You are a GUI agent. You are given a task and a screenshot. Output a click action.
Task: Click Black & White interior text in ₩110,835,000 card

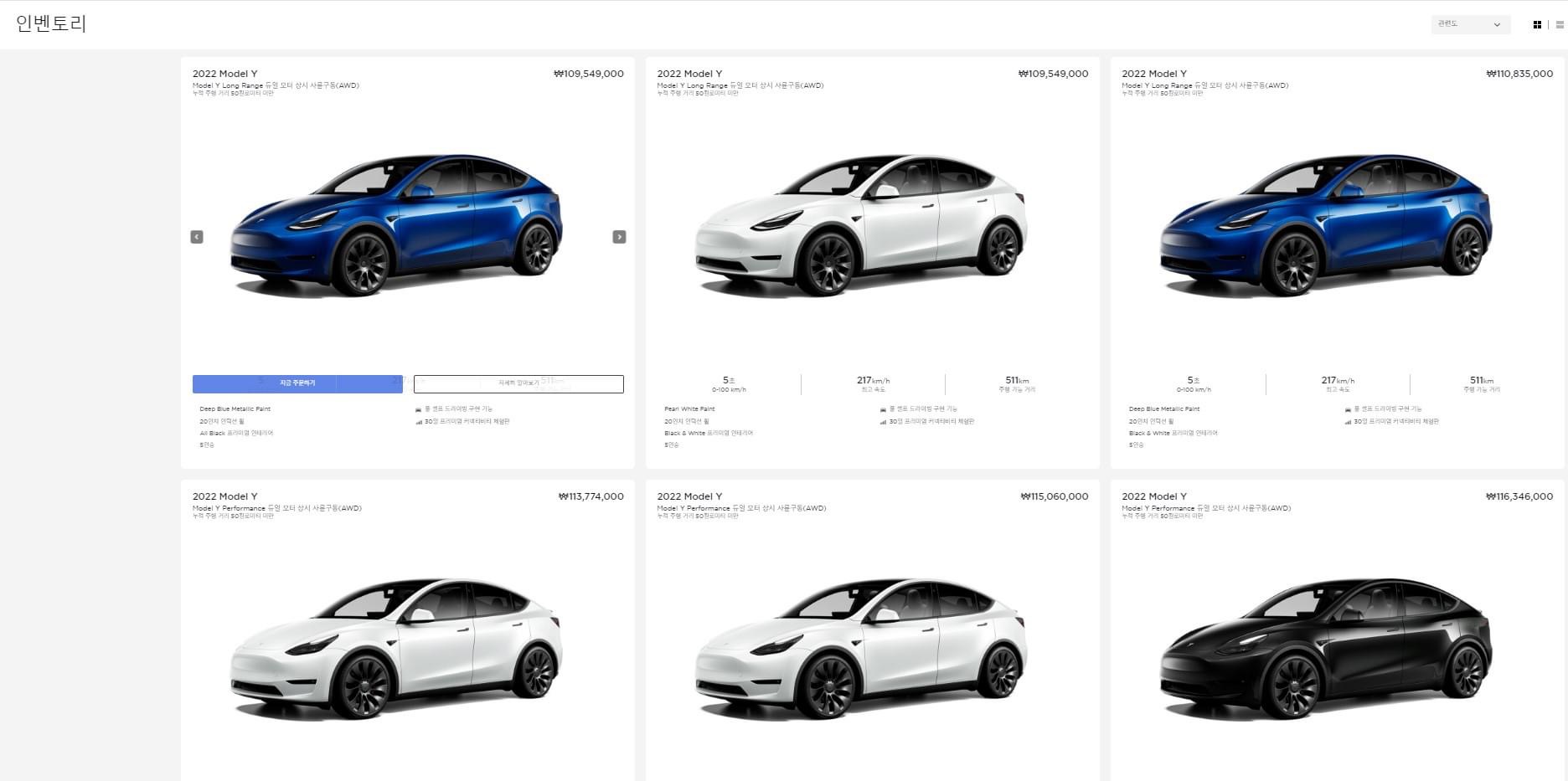tap(1173, 434)
